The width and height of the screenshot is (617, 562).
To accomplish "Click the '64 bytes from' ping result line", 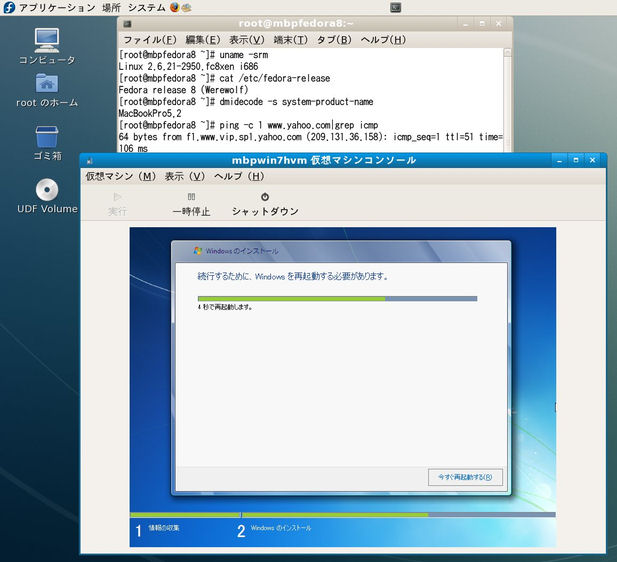I will point(310,137).
